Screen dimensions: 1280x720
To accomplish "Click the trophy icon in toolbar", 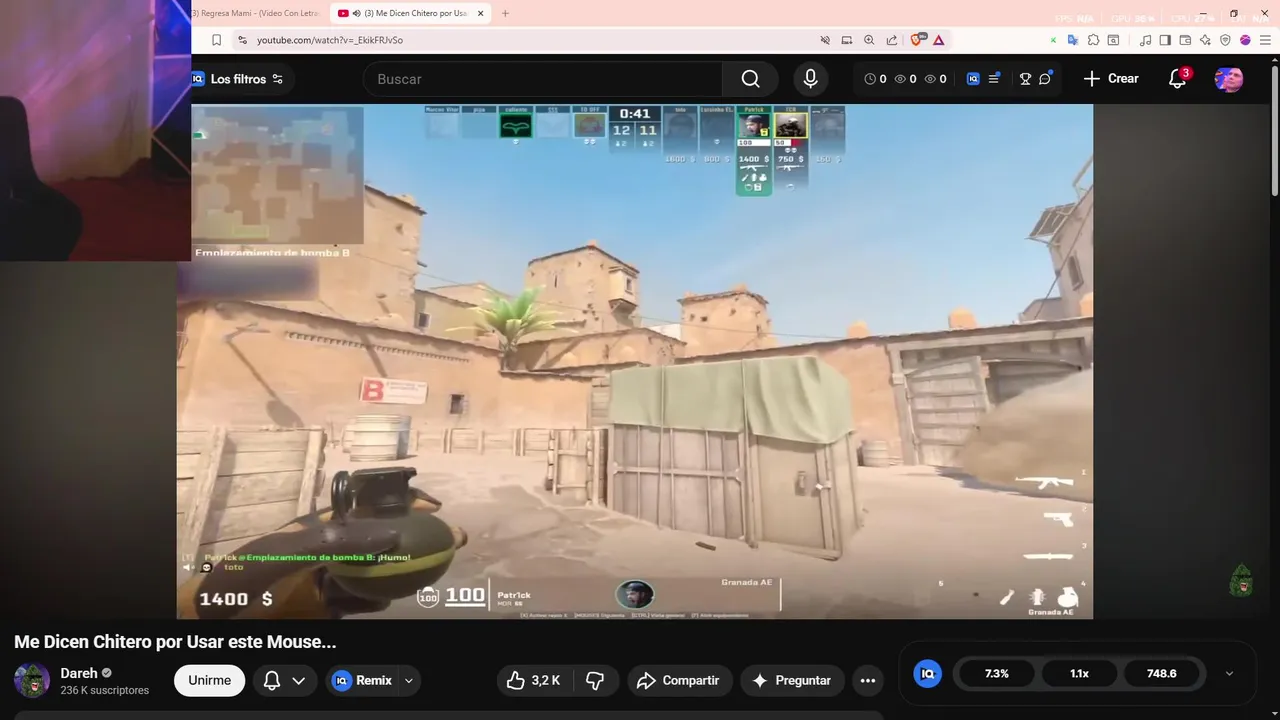I will click(x=1025, y=79).
